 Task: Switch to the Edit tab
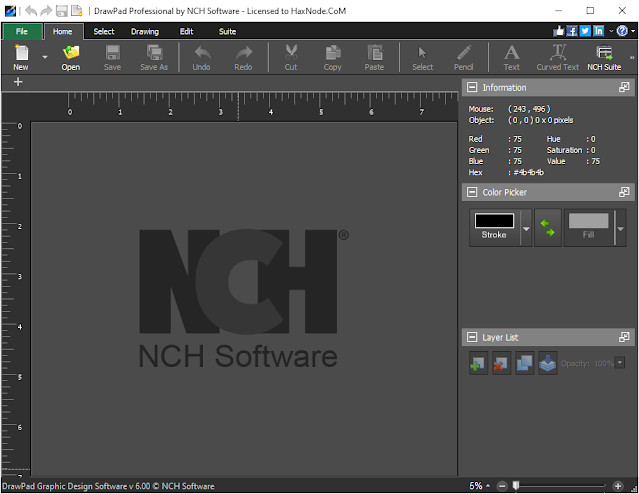(187, 31)
